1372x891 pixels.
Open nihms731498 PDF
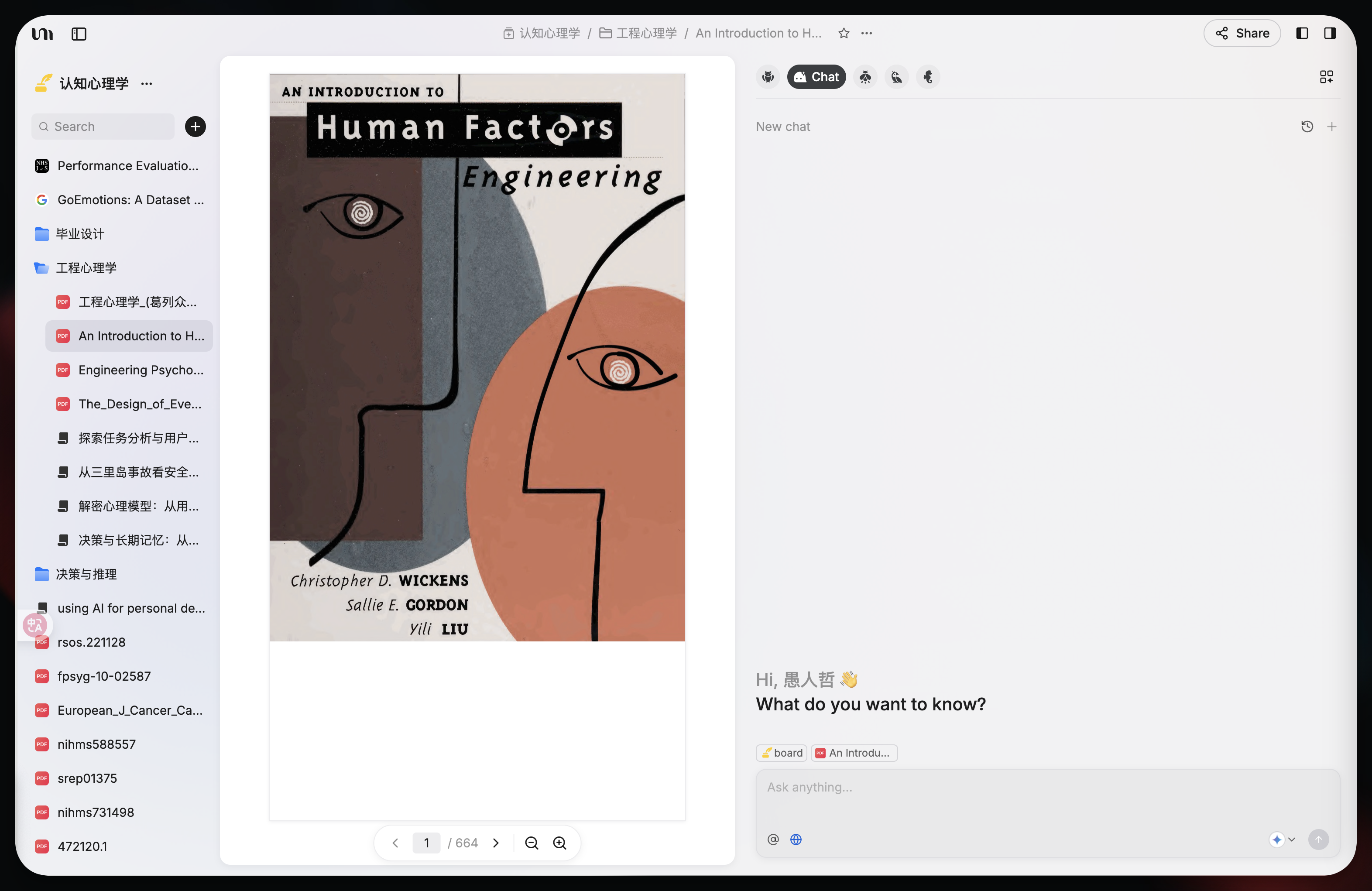pos(121,812)
